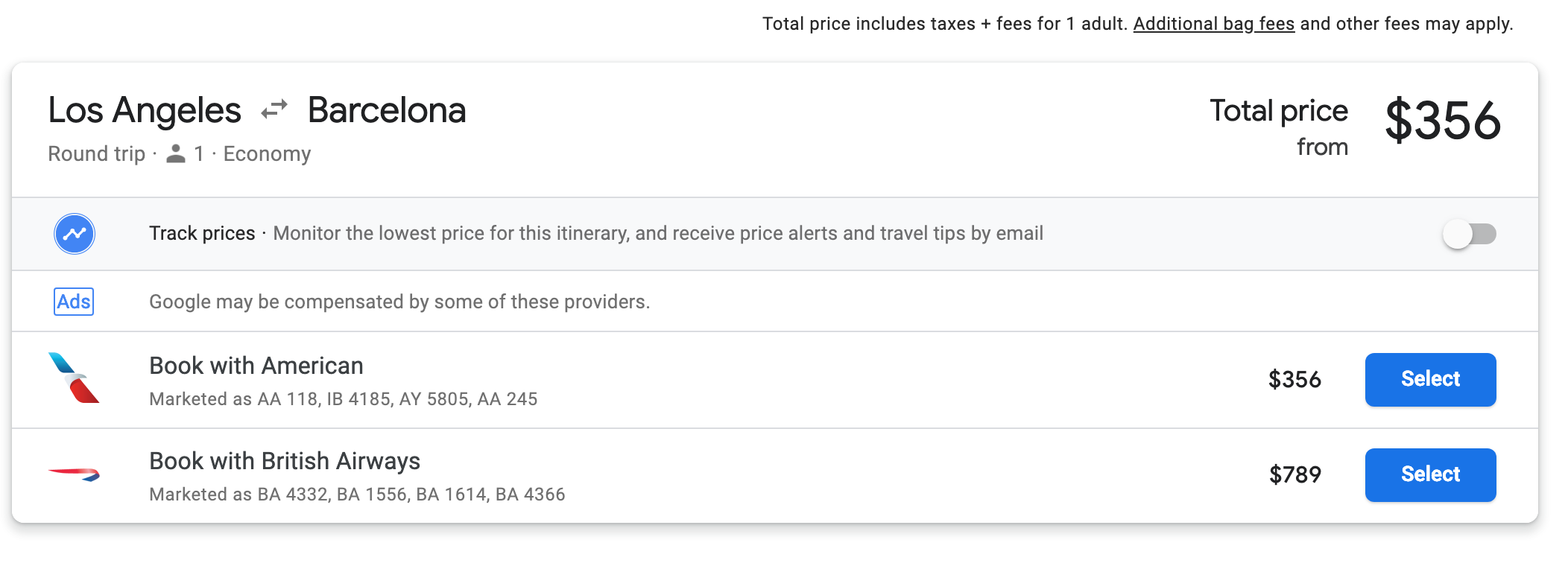Toggle the Track prices switch
The image size is (1568, 569).
(1469, 234)
